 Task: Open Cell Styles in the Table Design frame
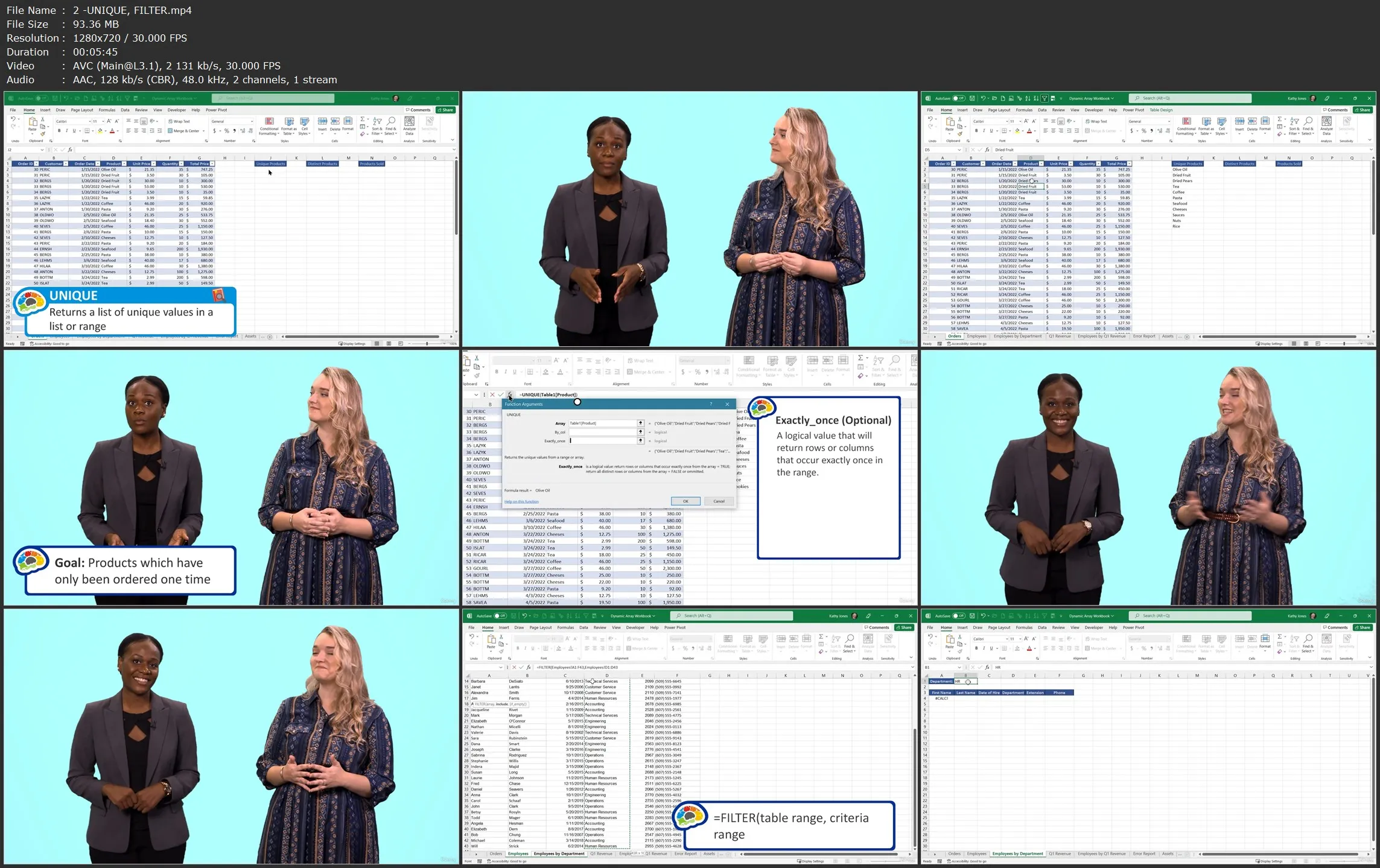pyautogui.click(x=1222, y=126)
